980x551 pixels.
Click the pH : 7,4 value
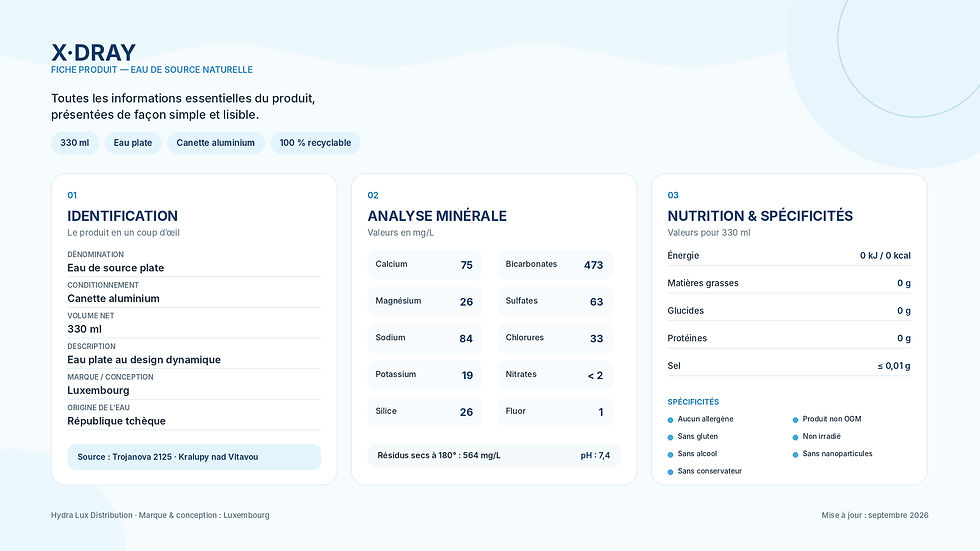pyautogui.click(x=595, y=455)
